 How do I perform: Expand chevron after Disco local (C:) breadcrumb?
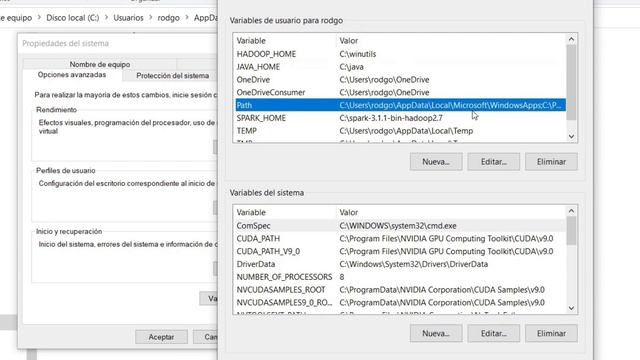click(x=106, y=18)
